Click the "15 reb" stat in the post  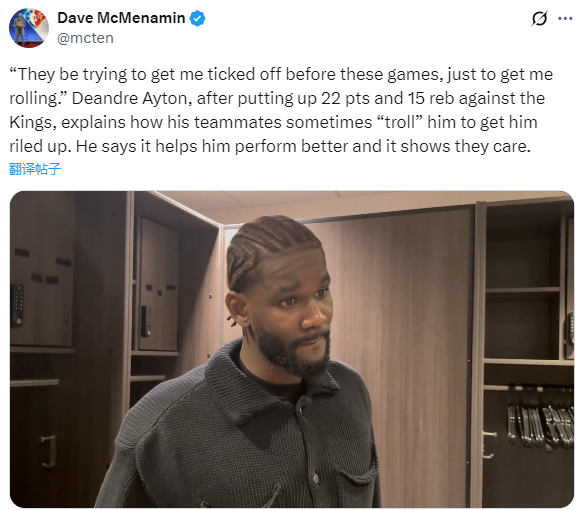pos(431,98)
